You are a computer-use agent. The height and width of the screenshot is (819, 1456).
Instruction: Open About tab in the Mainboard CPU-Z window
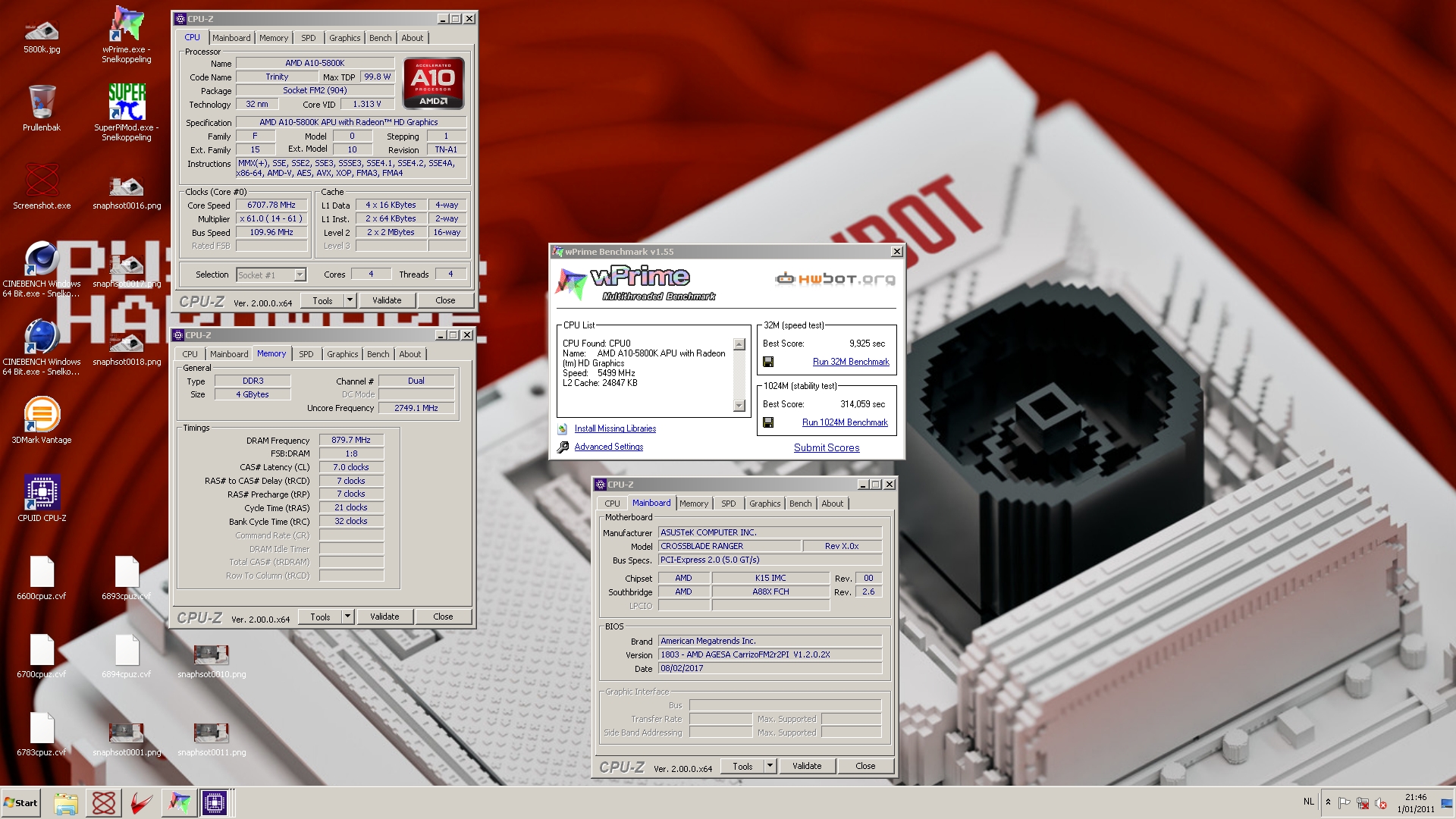(x=832, y=504)
